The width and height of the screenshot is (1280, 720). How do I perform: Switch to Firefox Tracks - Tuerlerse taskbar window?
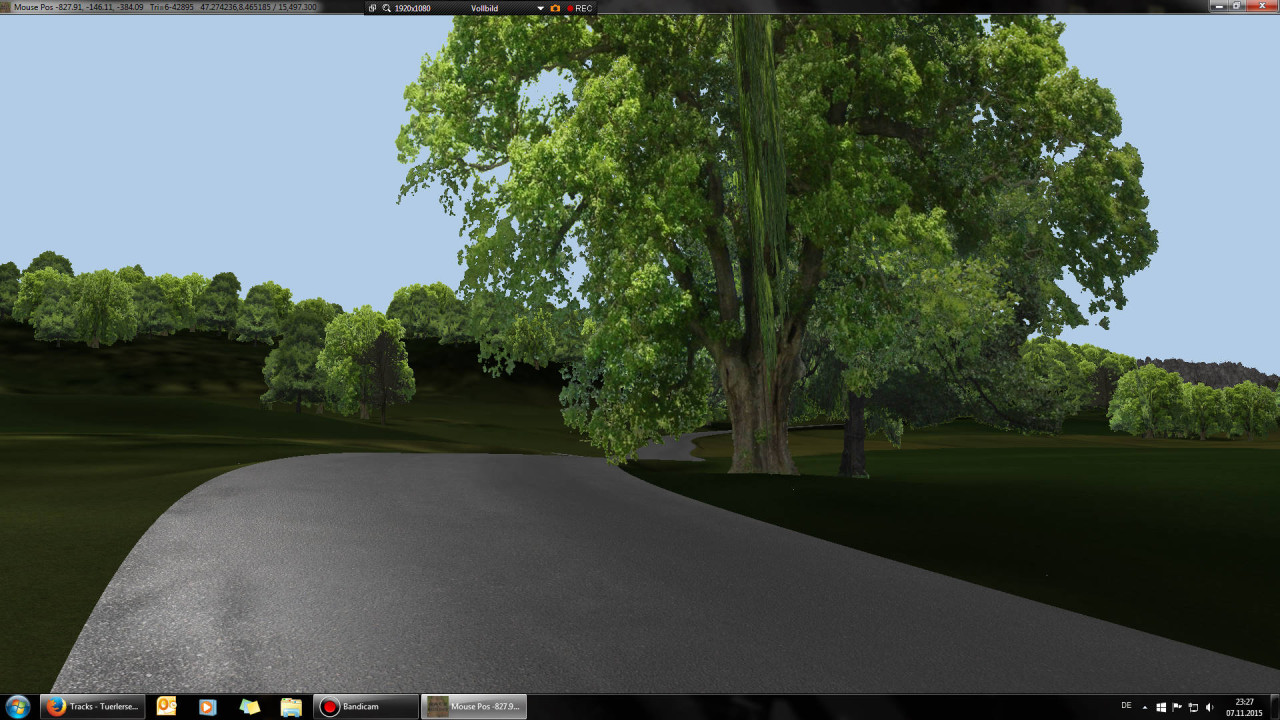click(93, 706)
